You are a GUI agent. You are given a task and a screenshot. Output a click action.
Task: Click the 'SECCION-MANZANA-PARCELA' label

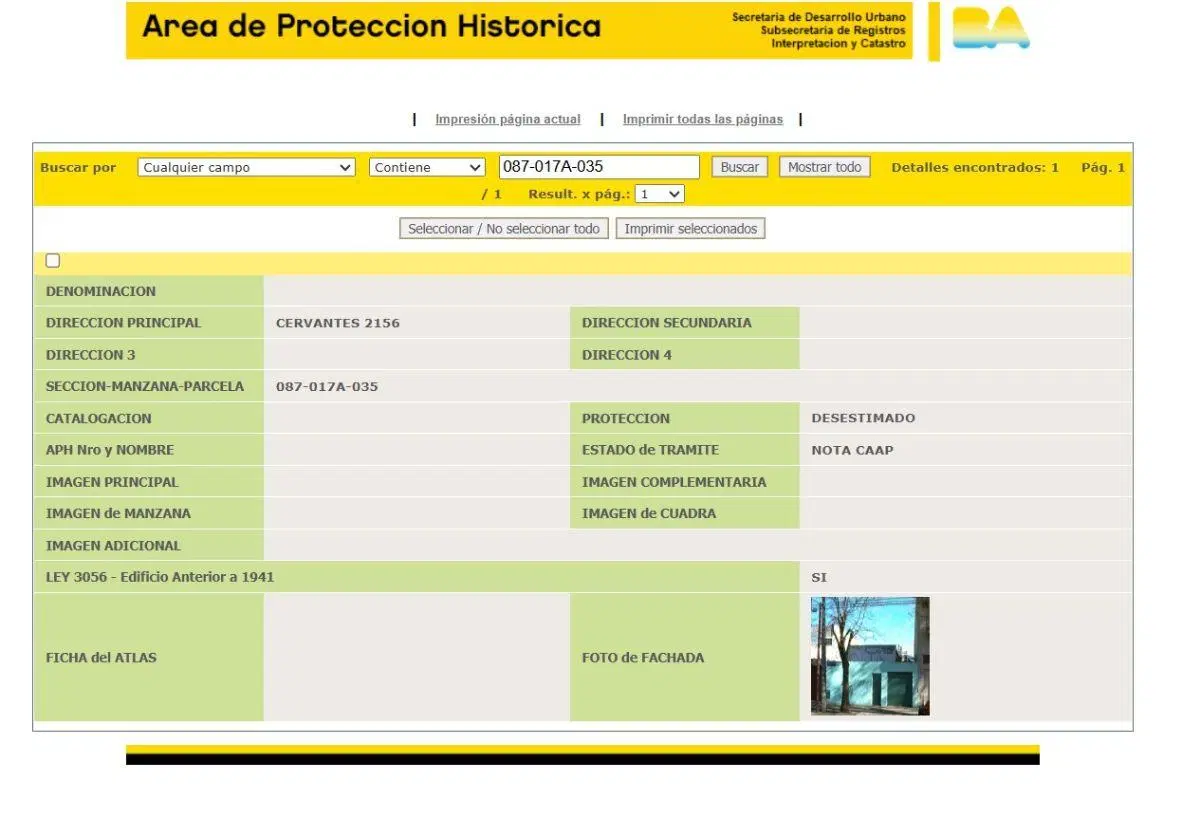click(x=145, y=386)
